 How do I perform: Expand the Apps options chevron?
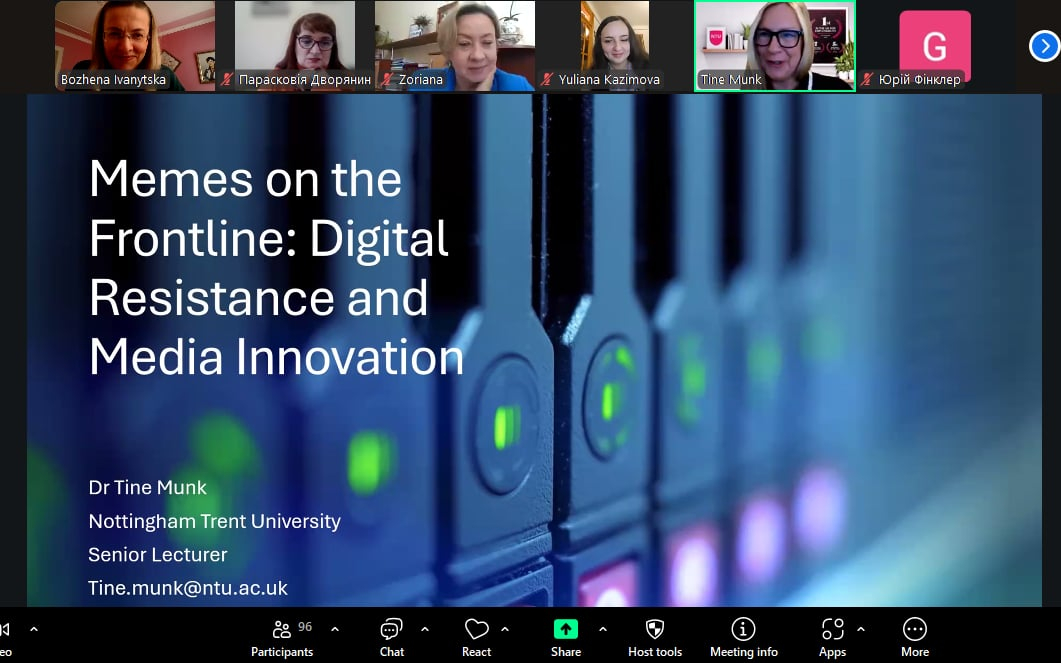[861, 629]
